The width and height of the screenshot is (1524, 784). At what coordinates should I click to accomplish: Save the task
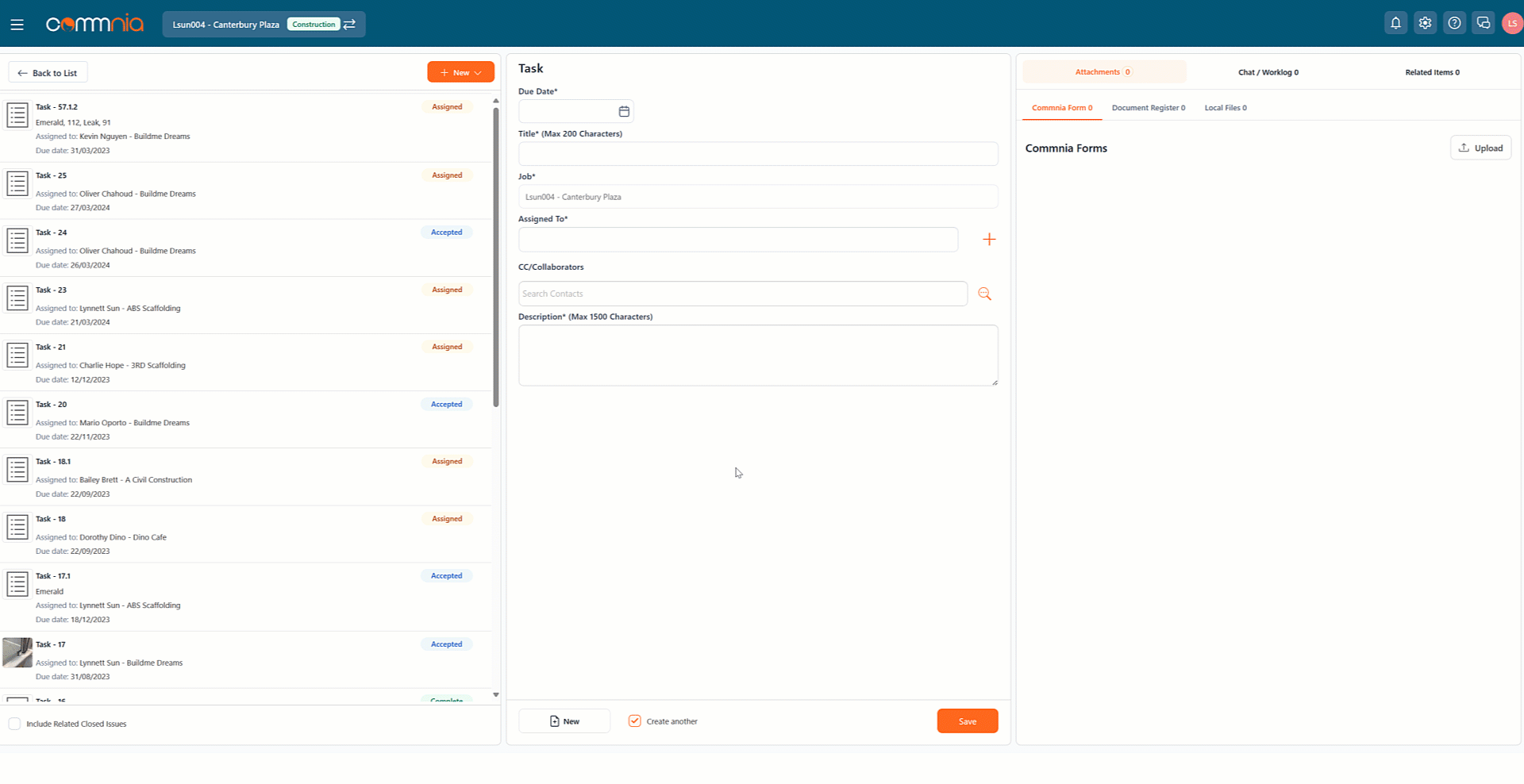pyautogui.click(x=968, y=721)
